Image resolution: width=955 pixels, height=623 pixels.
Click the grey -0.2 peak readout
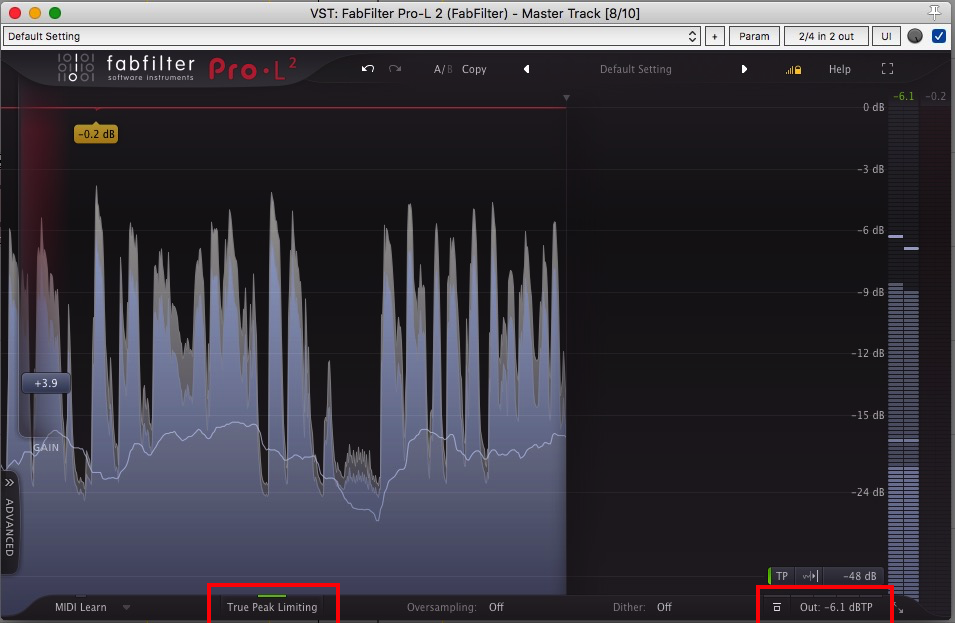[936, 96]
